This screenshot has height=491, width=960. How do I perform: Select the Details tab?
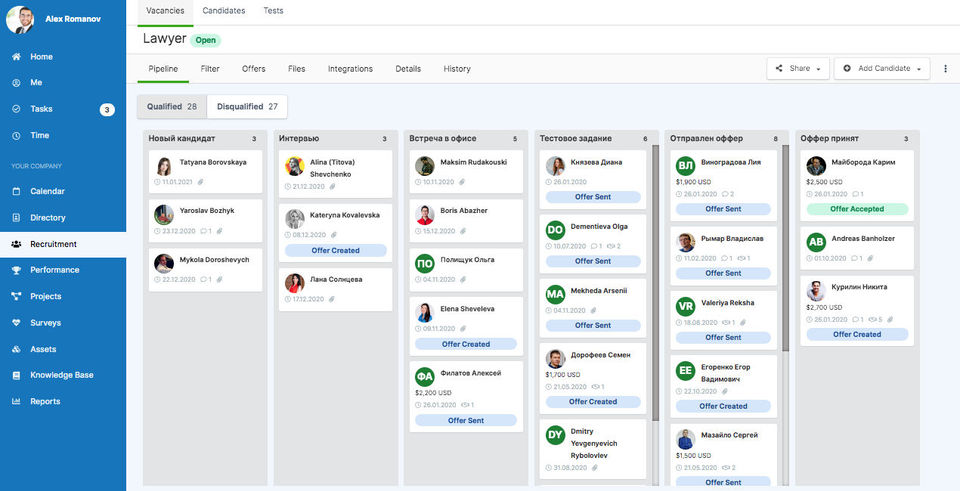click(408, 69)
